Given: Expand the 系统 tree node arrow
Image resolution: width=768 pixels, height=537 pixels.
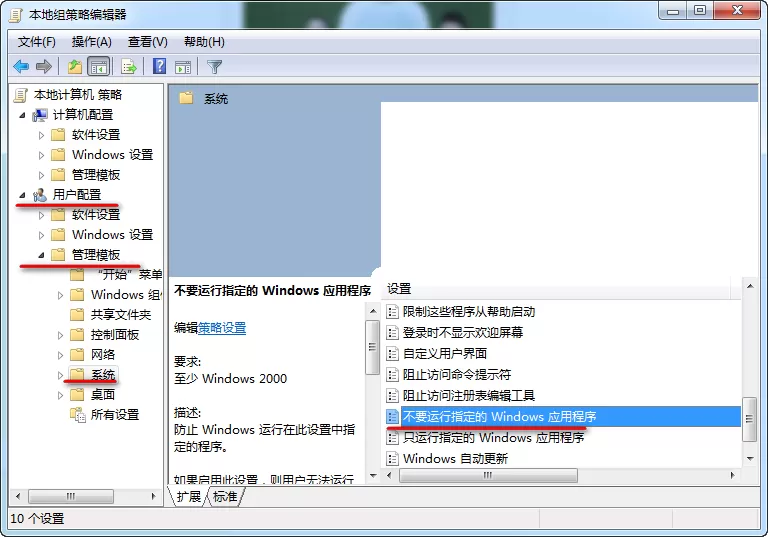Looking at the screenshot, I should (x=60, y=375).
